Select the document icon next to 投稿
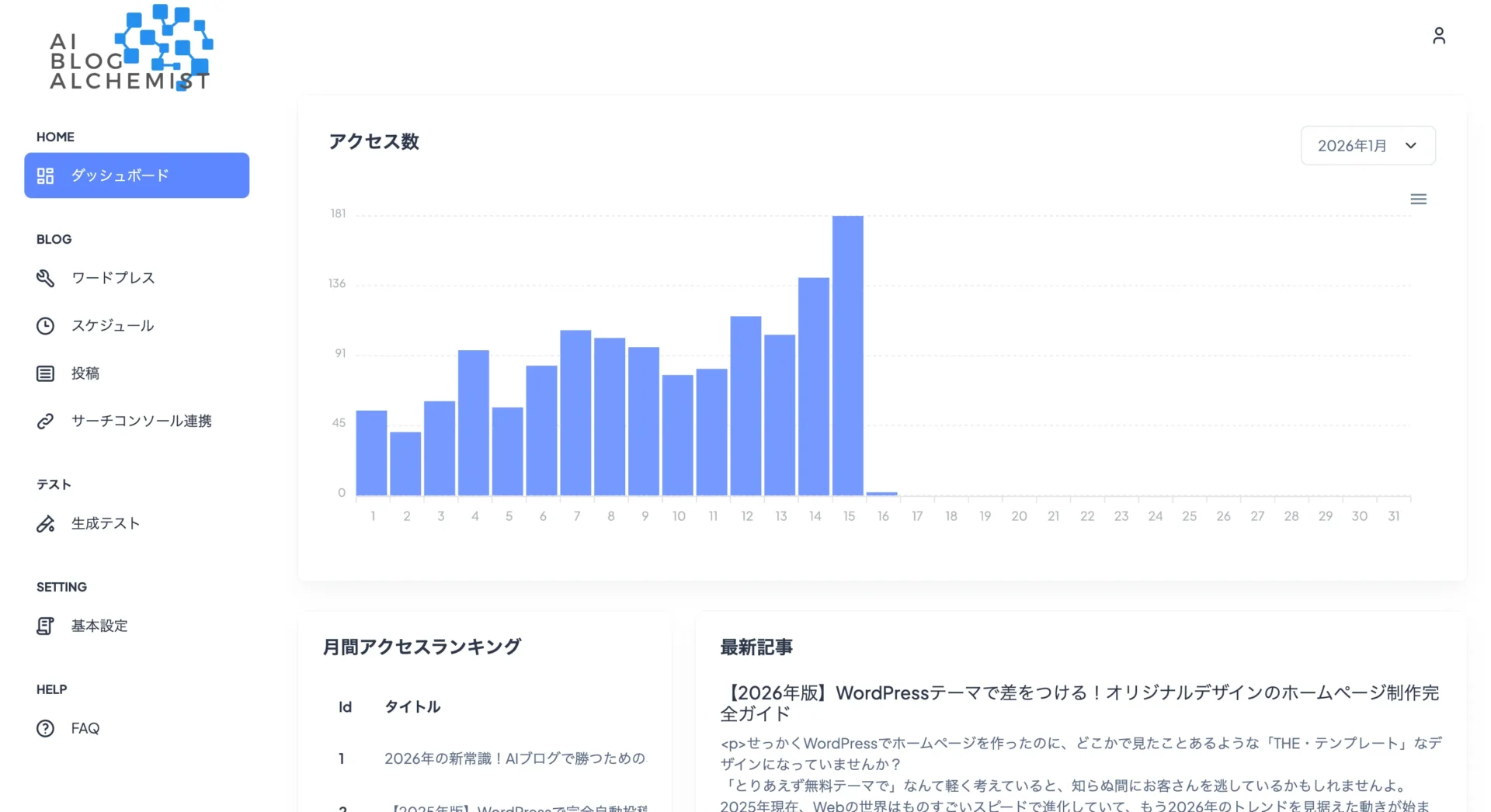Viewport: 1491px width, 812px height. [45, 373]
